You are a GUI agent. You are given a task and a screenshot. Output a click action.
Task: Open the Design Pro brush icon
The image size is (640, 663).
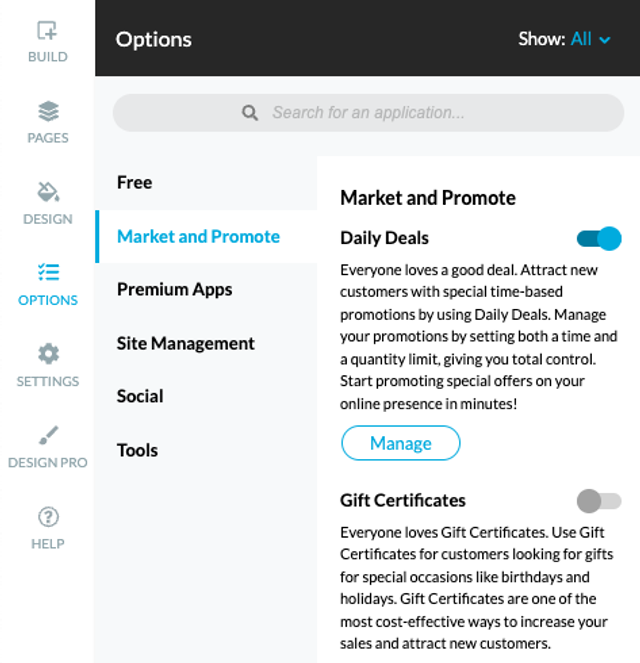tap(48, 435)
